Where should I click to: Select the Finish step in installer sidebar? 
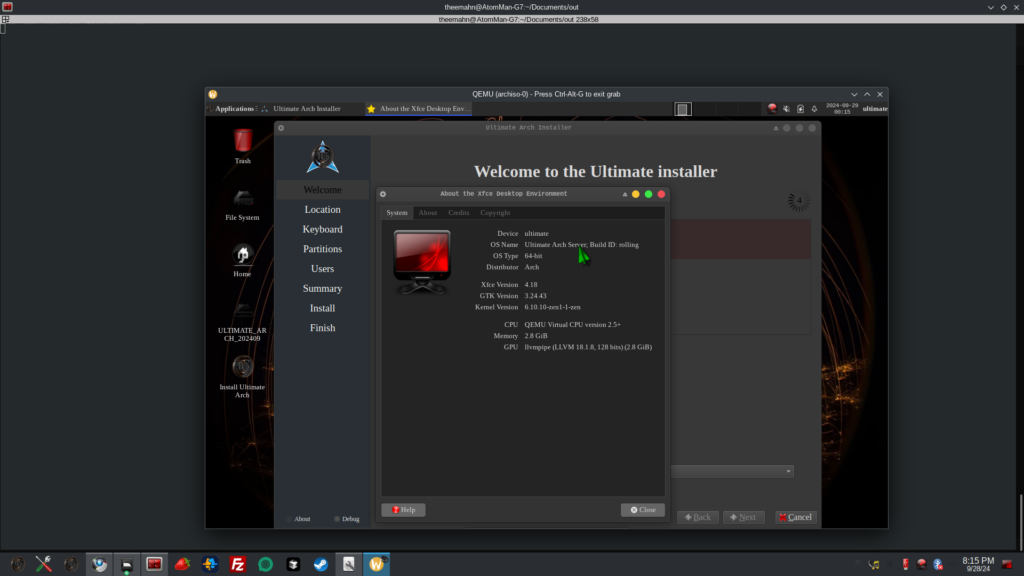coord(323,328)
